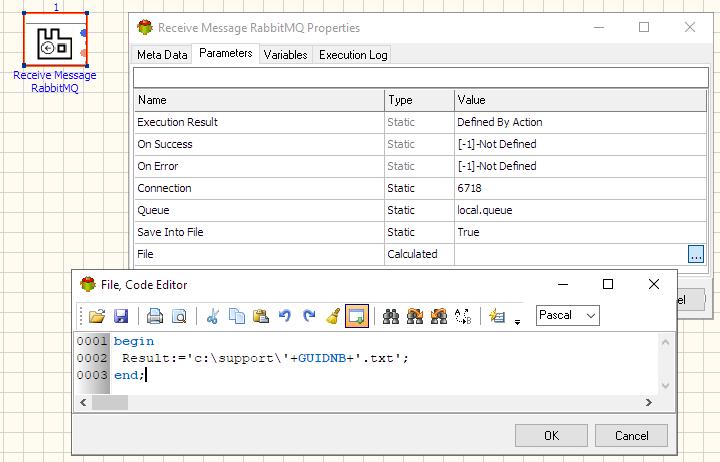Click the starred list toolbar icon
Viewport: 720px width, 462px height.
[497, 316]
